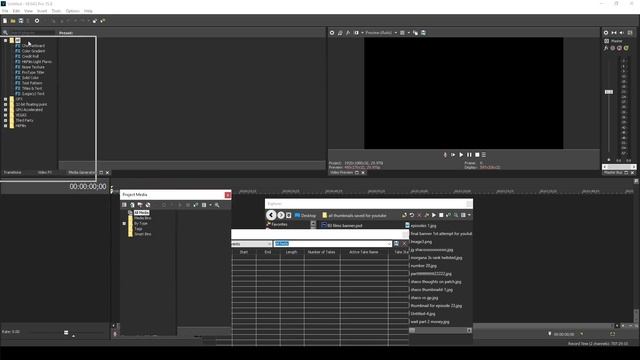Click Preview on External Monitor icon
The image size is (640, 360).
pyautogui.click(x=340, y=33)
